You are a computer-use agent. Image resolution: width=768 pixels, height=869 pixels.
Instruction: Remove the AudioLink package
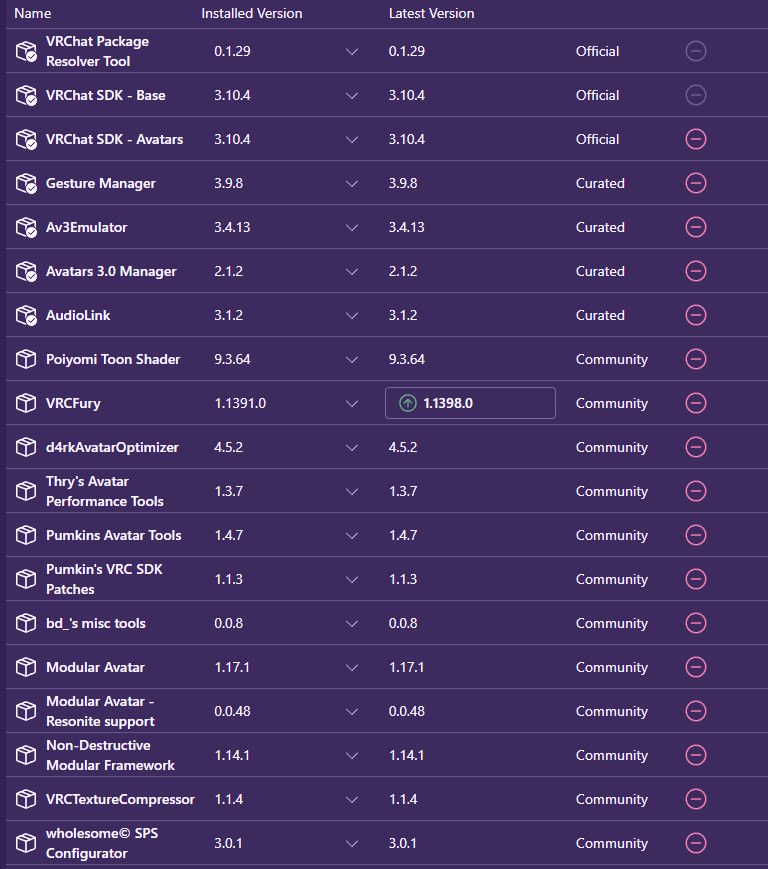coord(695,315)
